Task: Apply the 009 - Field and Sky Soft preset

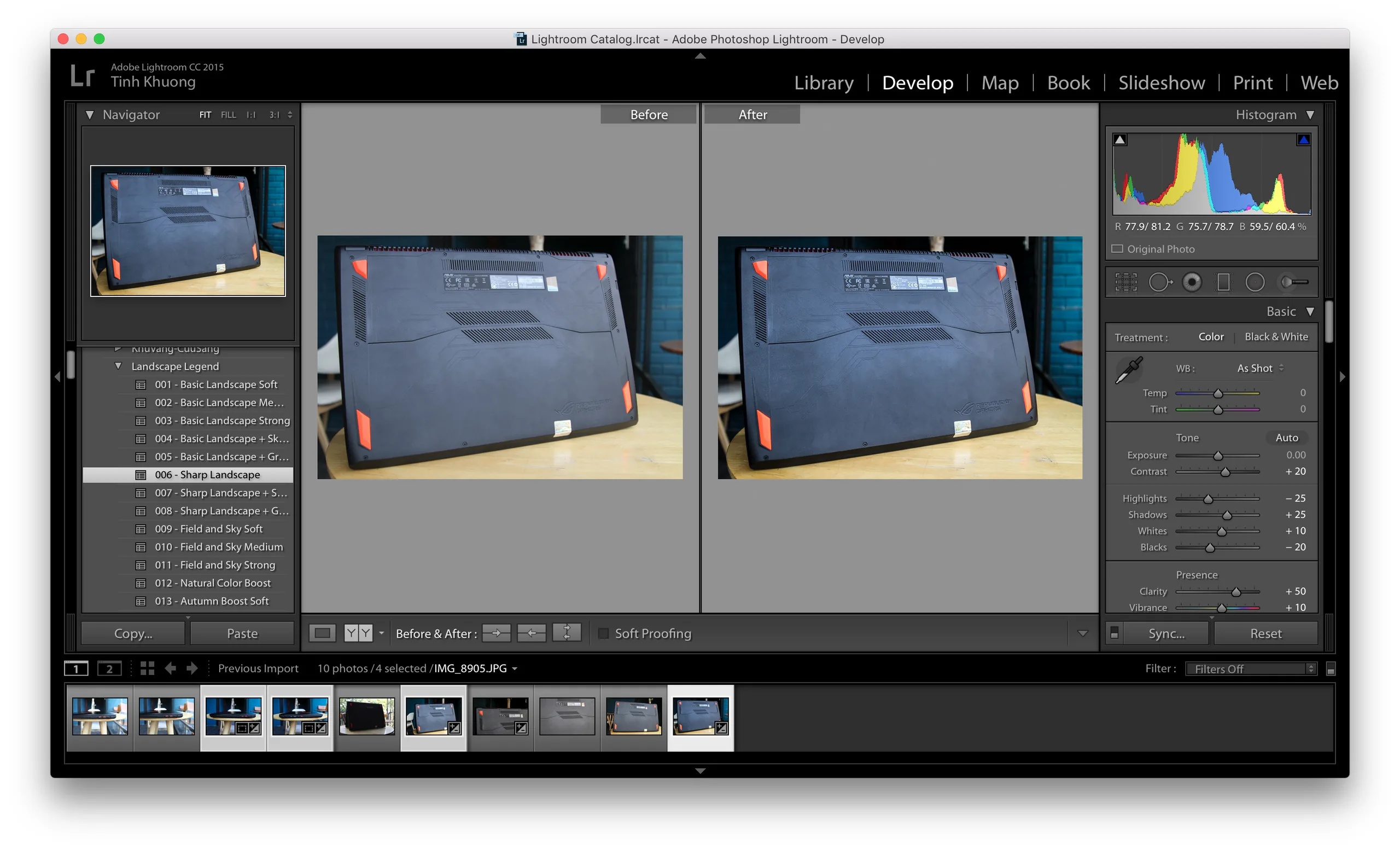Action: 188,528
